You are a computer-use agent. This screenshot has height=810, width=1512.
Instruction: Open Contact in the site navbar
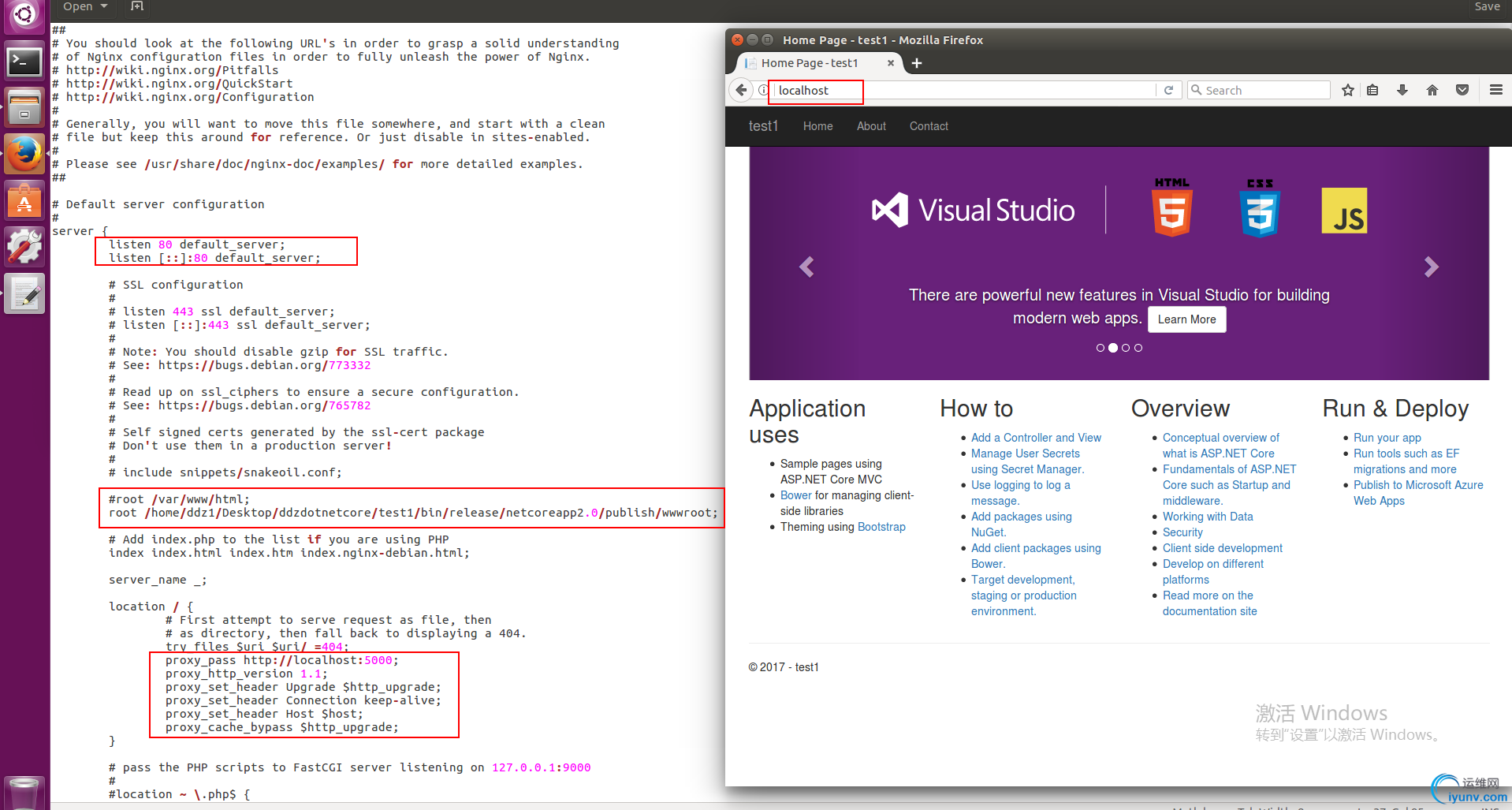click(929, 126)
